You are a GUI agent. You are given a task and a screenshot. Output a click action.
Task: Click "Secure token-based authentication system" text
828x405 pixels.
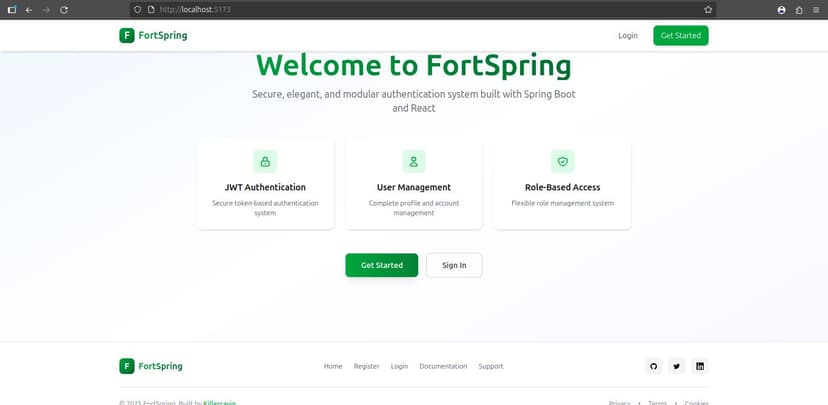[265, 208]
